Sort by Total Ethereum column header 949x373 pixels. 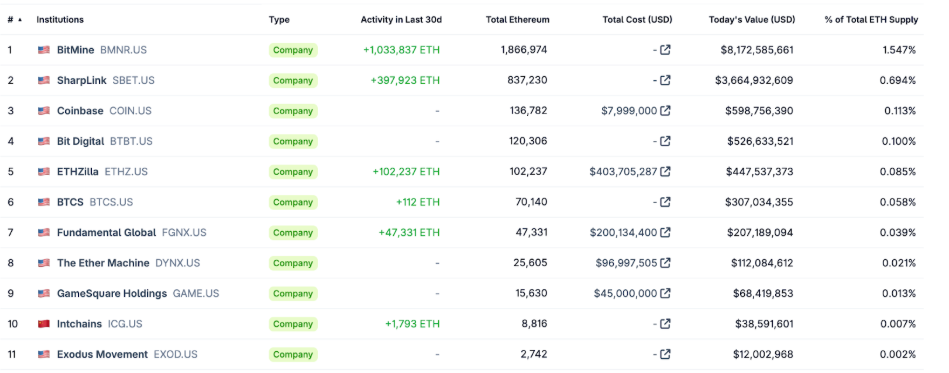(517, 19)
